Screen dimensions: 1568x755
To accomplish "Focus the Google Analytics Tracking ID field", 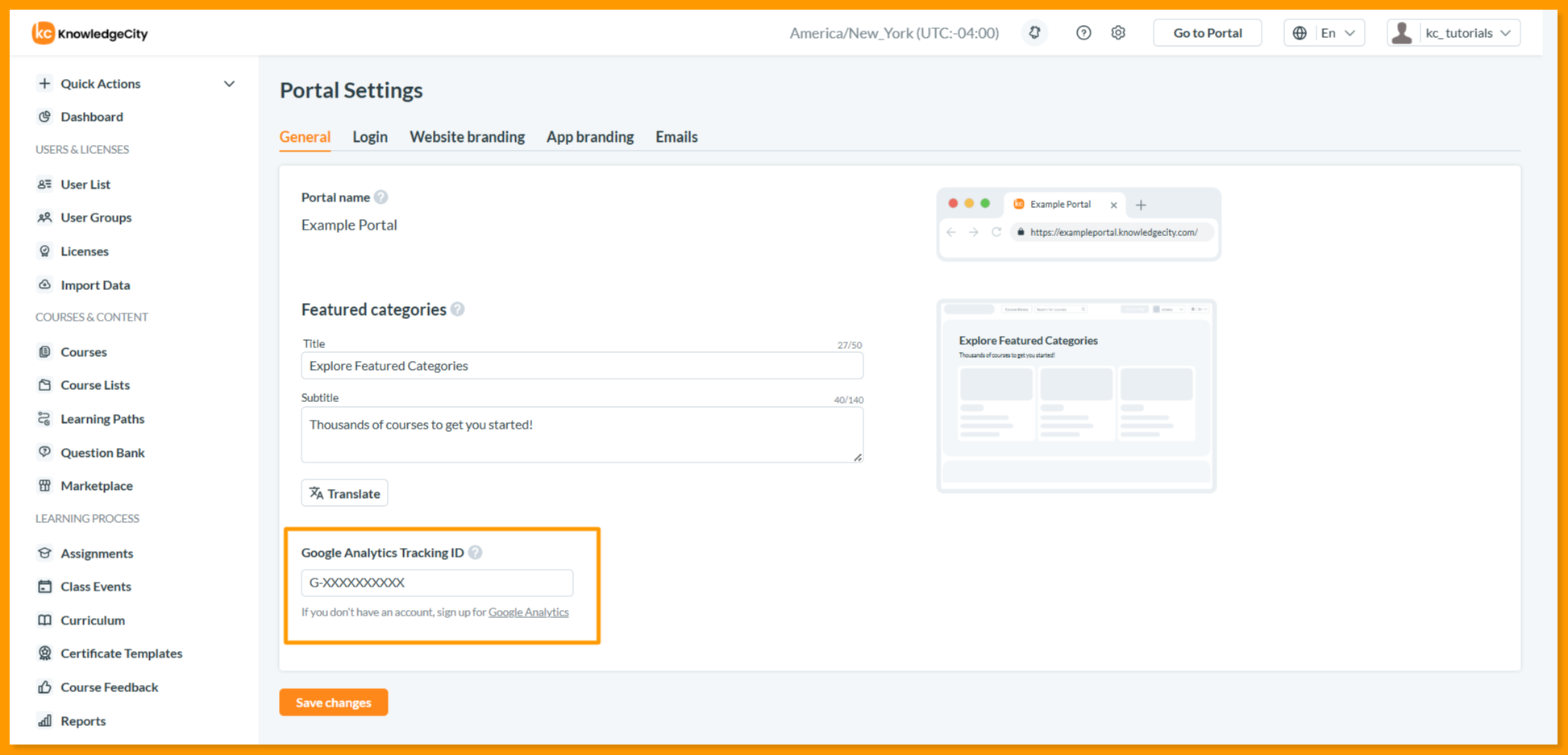I will [x=437, y=583].
